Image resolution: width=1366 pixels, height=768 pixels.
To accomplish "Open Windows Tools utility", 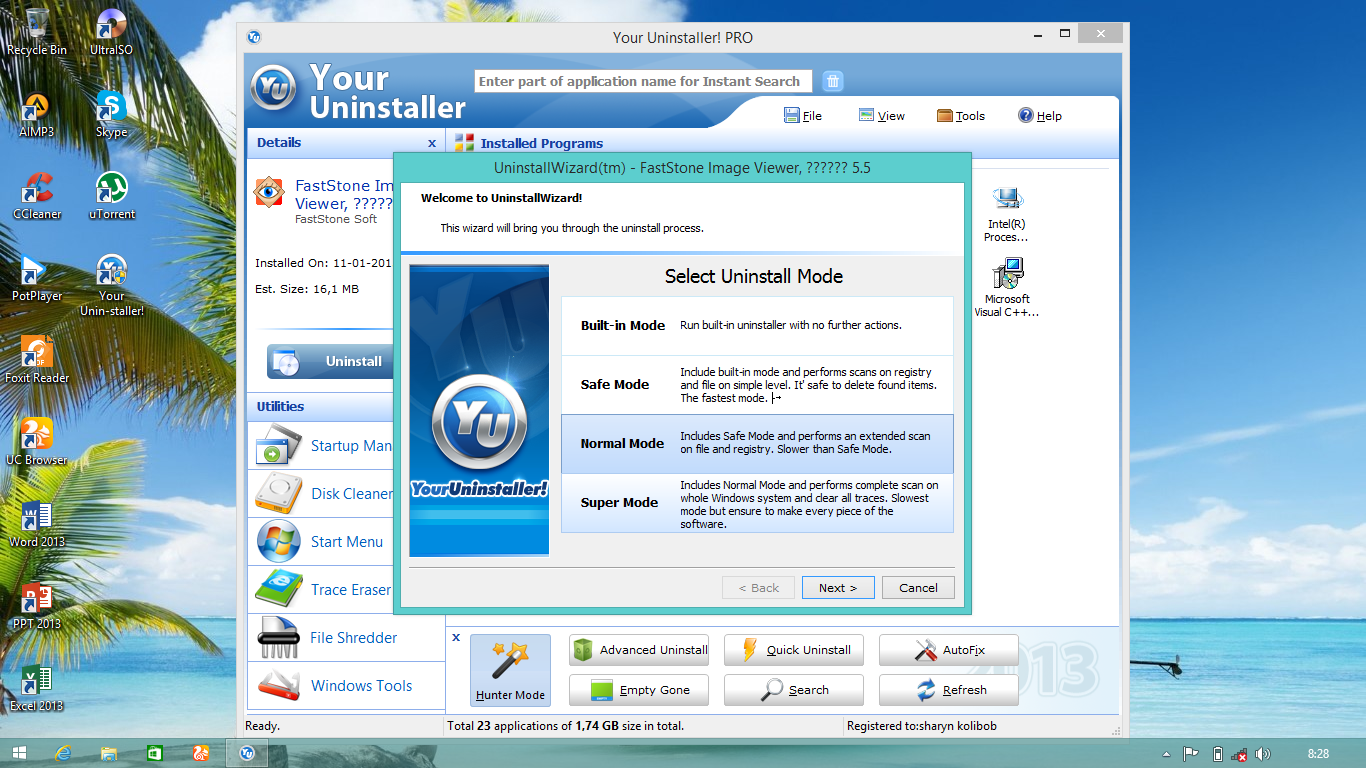I will tap(346, 686).
